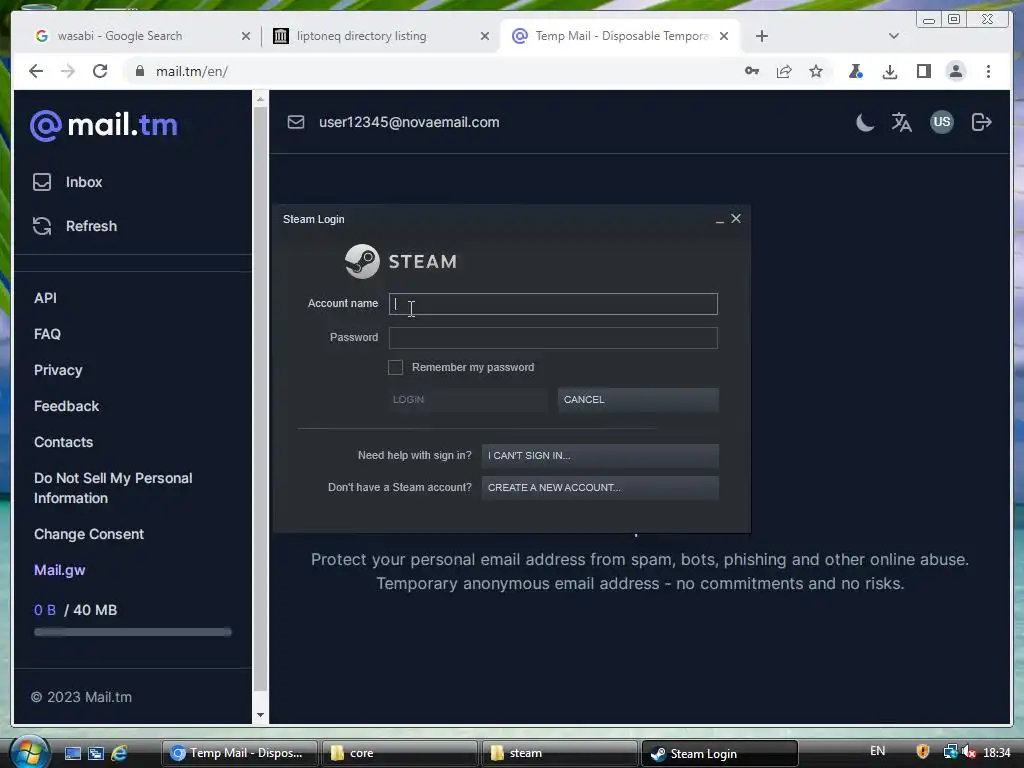Viewport: 1024px width, 768px height.
Task: Click the padlock site info icon
Action: (x=140, y=71)
